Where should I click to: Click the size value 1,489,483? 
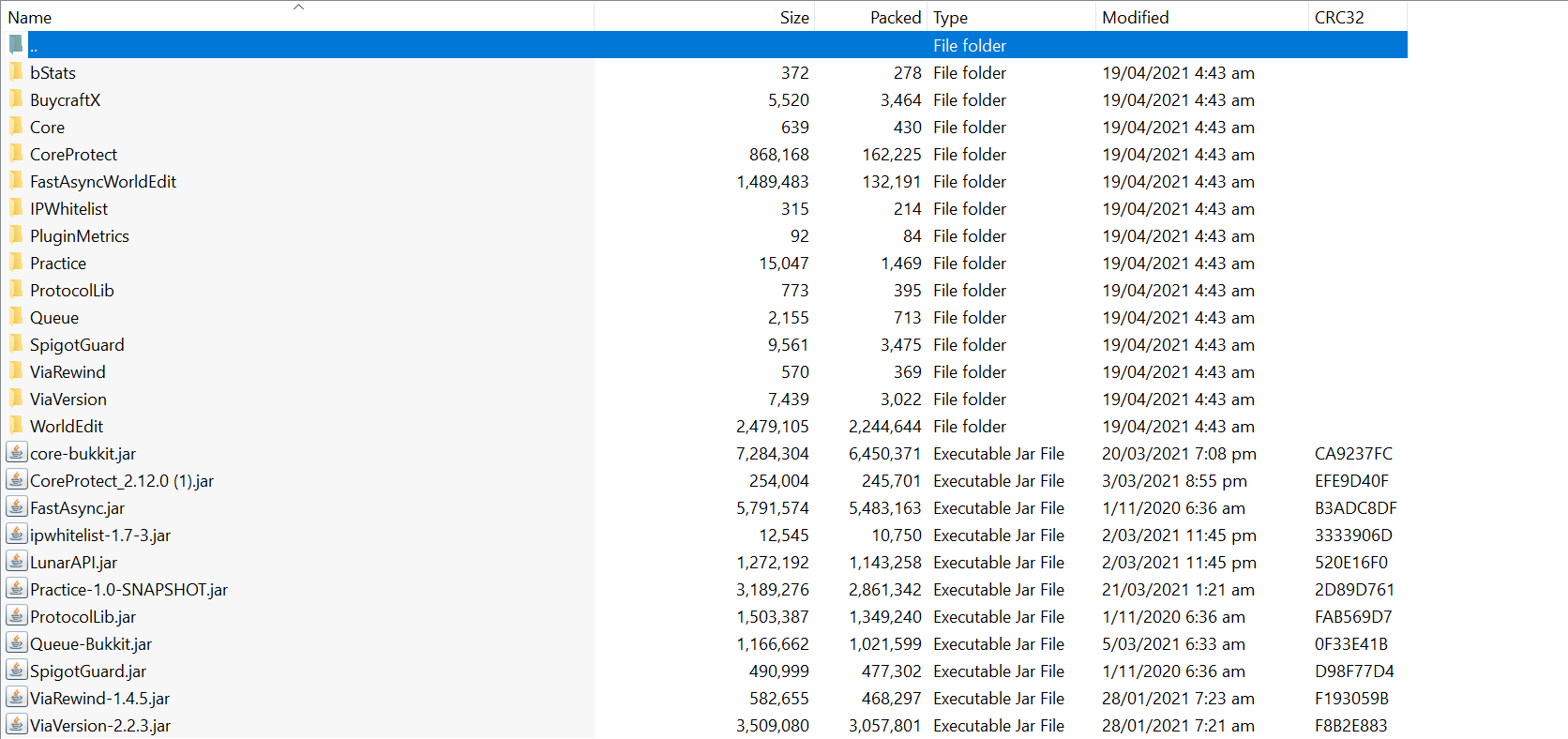tap(773, 182)
